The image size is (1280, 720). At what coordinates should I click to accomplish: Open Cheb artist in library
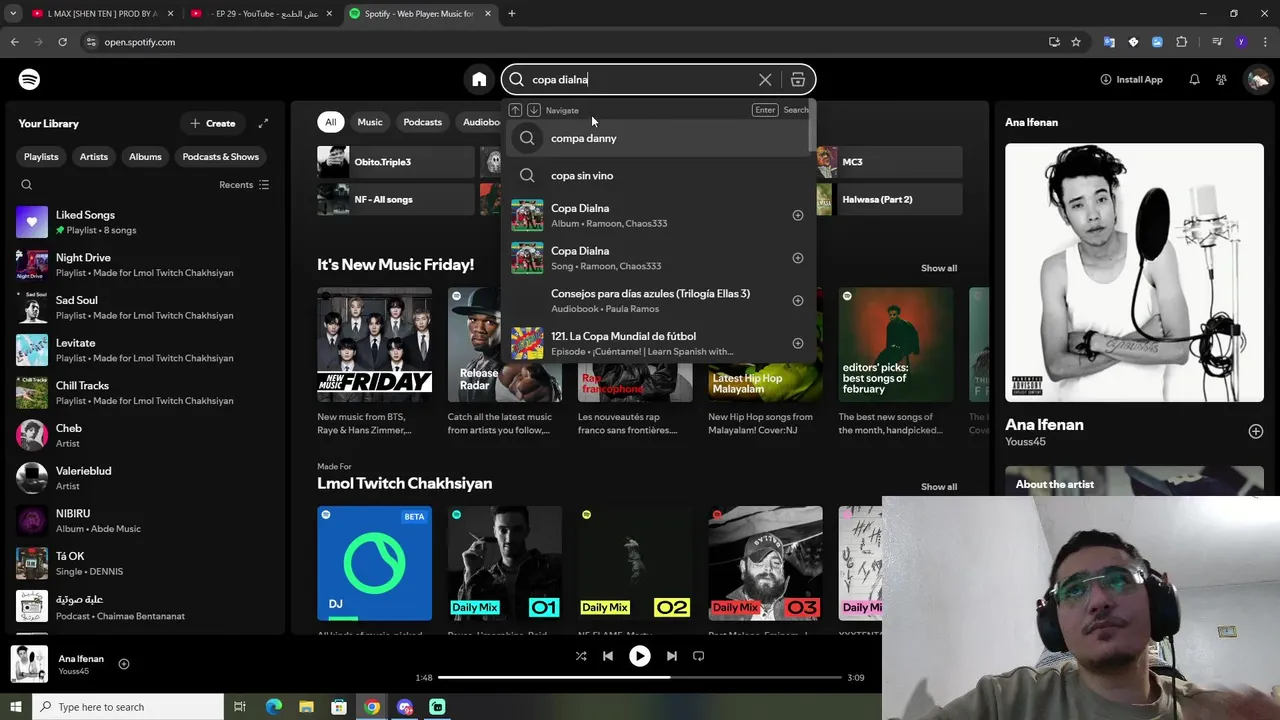pos(145,435)
